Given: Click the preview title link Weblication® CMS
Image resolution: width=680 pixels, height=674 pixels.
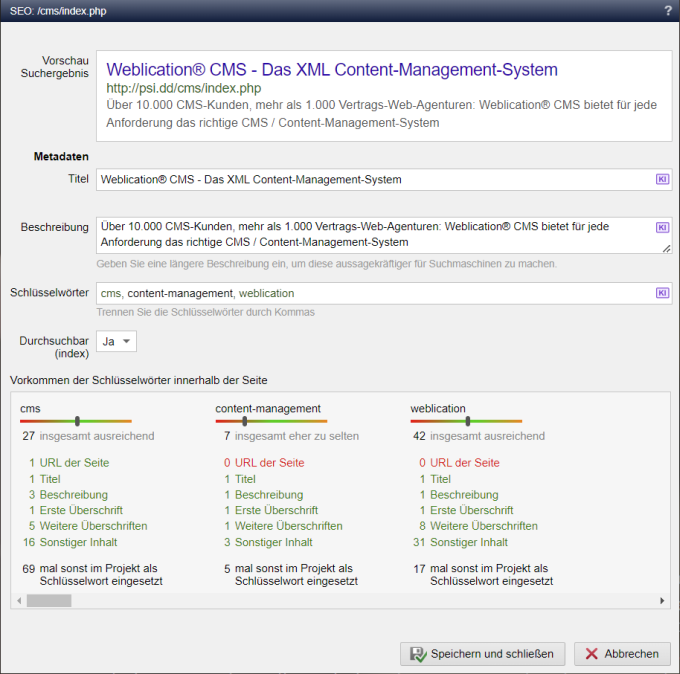Looking at the screenshot, I should [x=332, y=69].
